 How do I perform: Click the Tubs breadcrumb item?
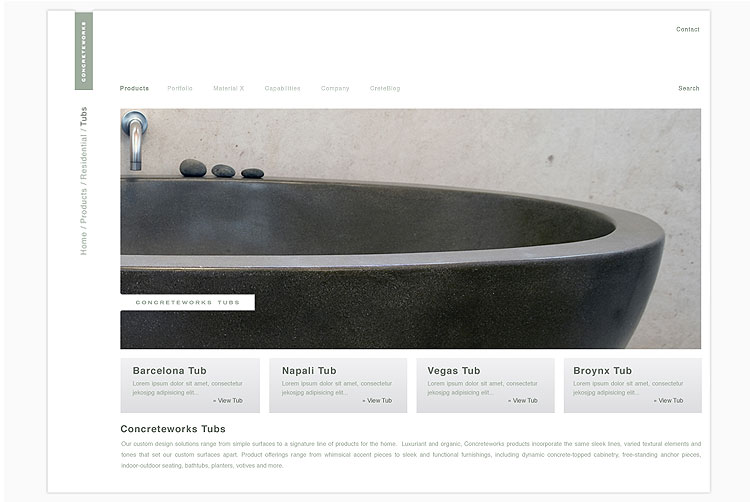[x=84, y=116]
